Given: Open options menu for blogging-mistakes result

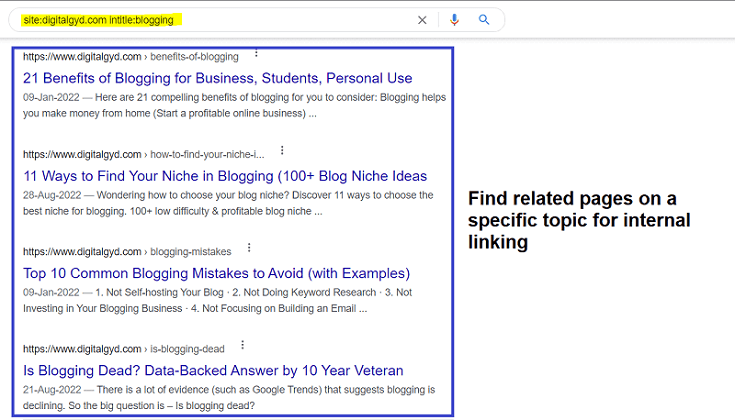Looking at the screenshot, I should (x=249, y=248).
